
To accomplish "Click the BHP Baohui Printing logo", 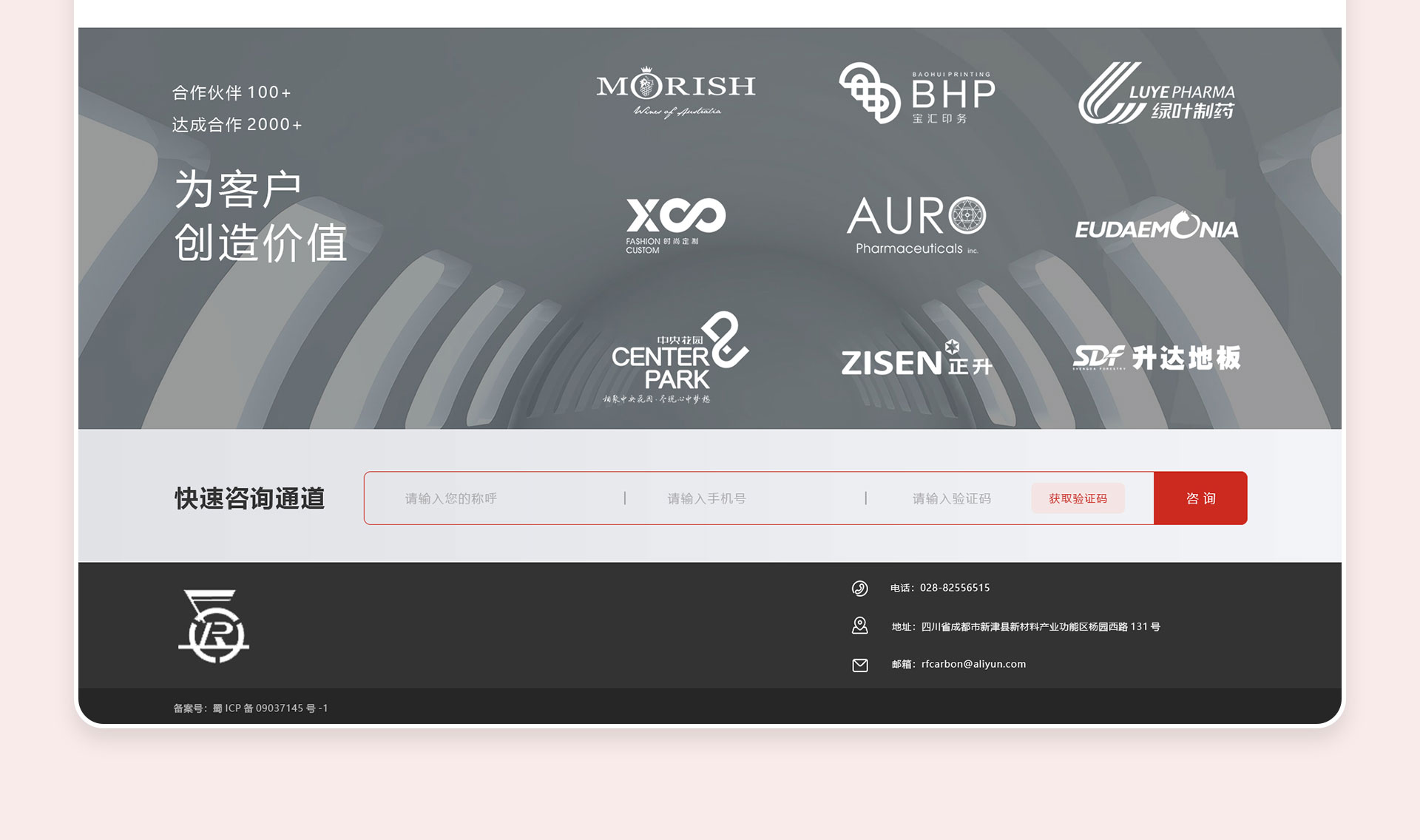I will [x=917, y=93].
